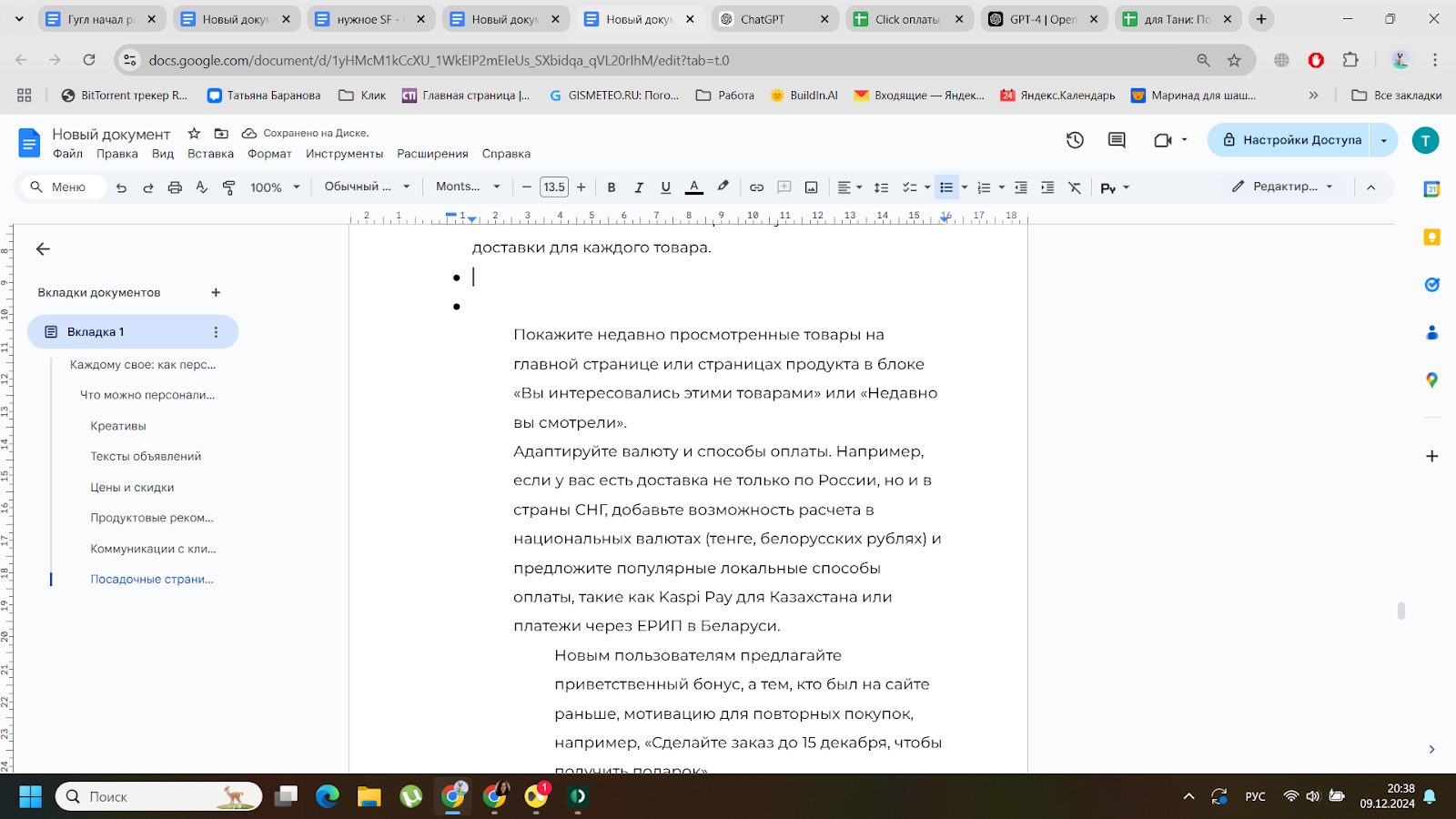The width and height of the screenshot is (1456, 819).
Task: Click the insert image icon
Action: [x=811, y=187]
